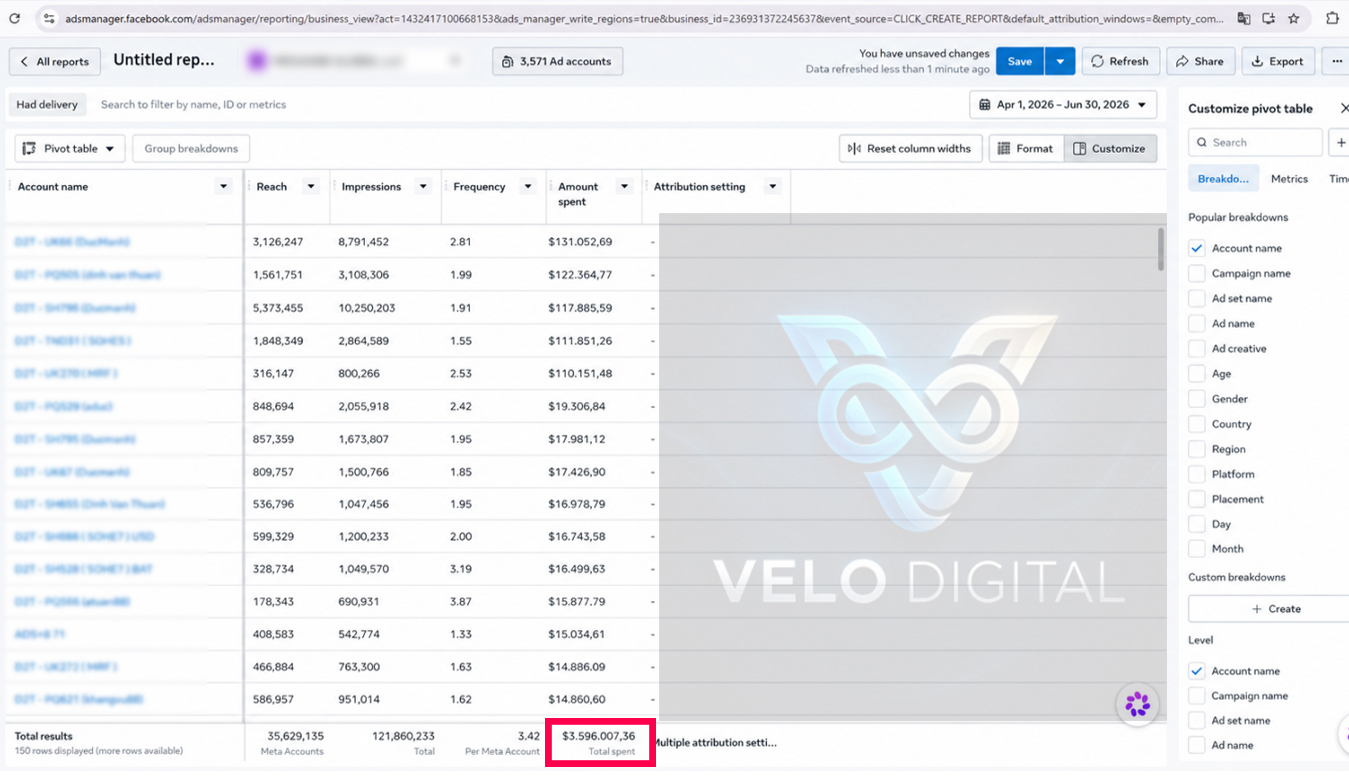Click Reset column widths
Screen dimensions: 1349x778
(x=910, y=149)
